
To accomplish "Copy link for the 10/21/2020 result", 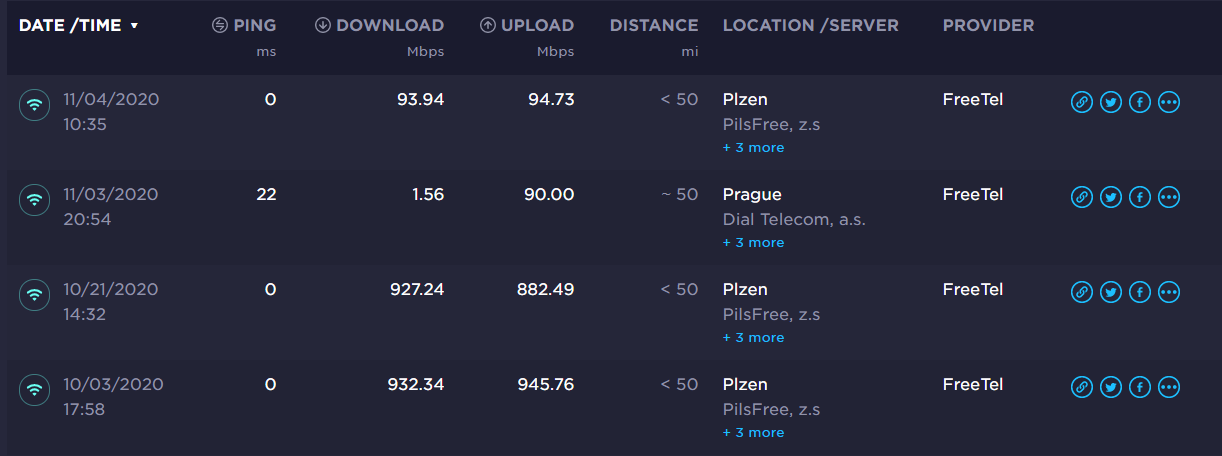I will [x=1081, y=292].
